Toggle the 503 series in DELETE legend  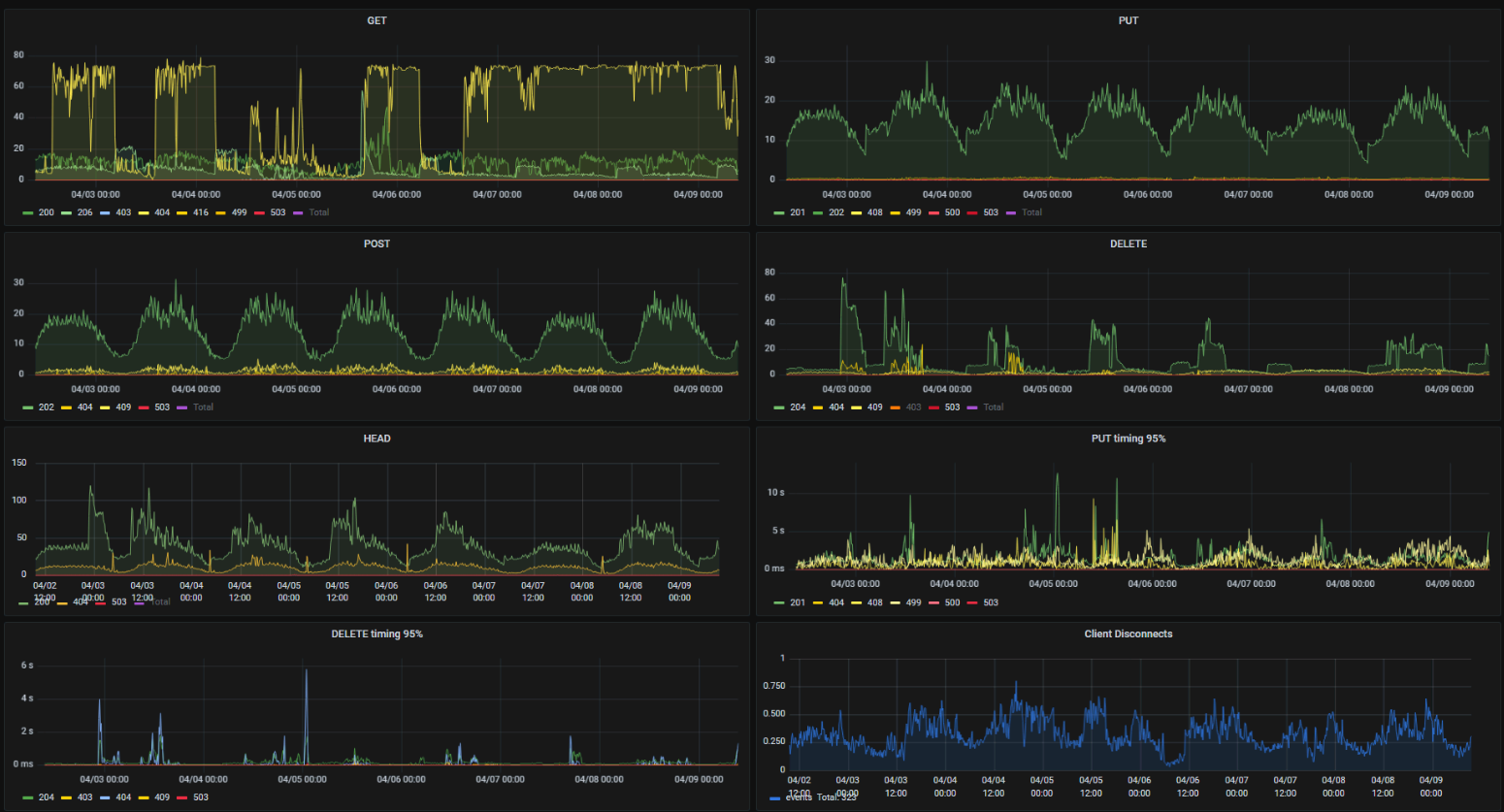[x=952, y=407]
